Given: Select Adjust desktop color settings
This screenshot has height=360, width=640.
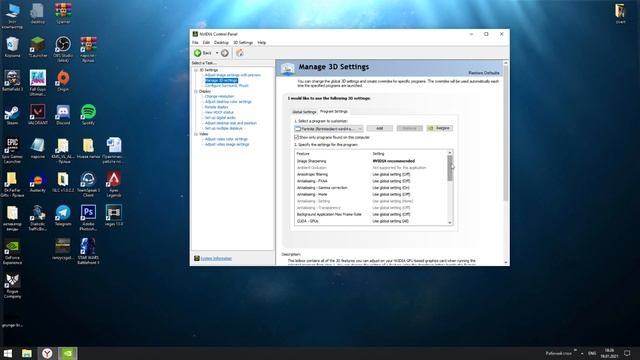Looking at the screenshot, I should 228,102.
